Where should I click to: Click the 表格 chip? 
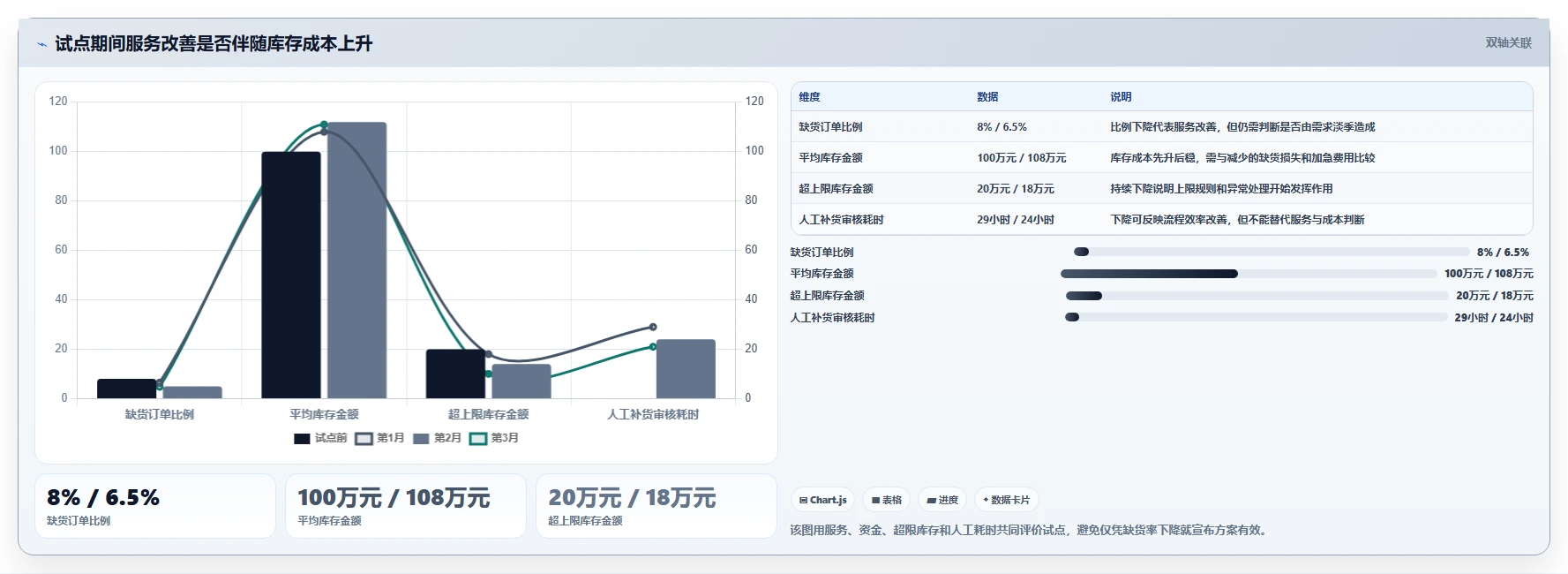(x=887, y=500)
